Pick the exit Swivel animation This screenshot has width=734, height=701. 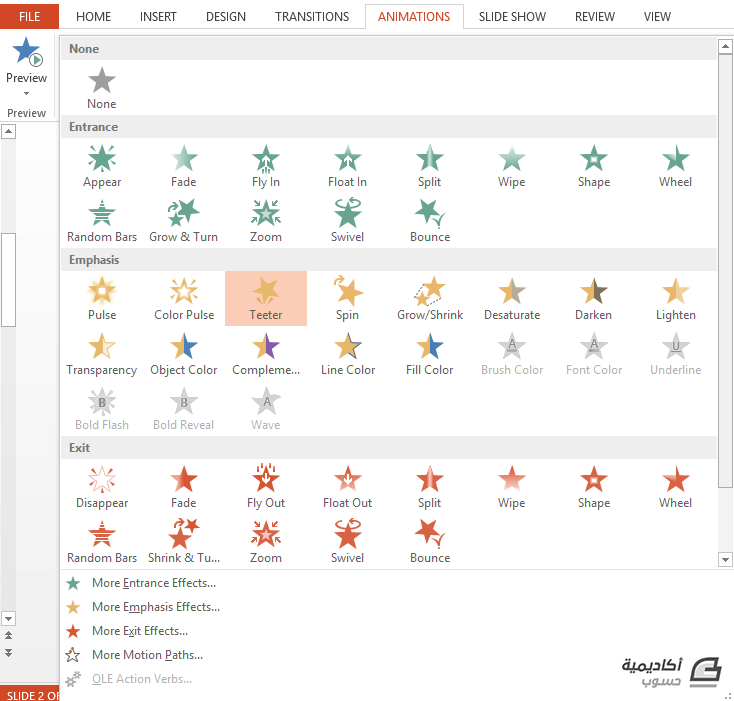tap(347, 542)
